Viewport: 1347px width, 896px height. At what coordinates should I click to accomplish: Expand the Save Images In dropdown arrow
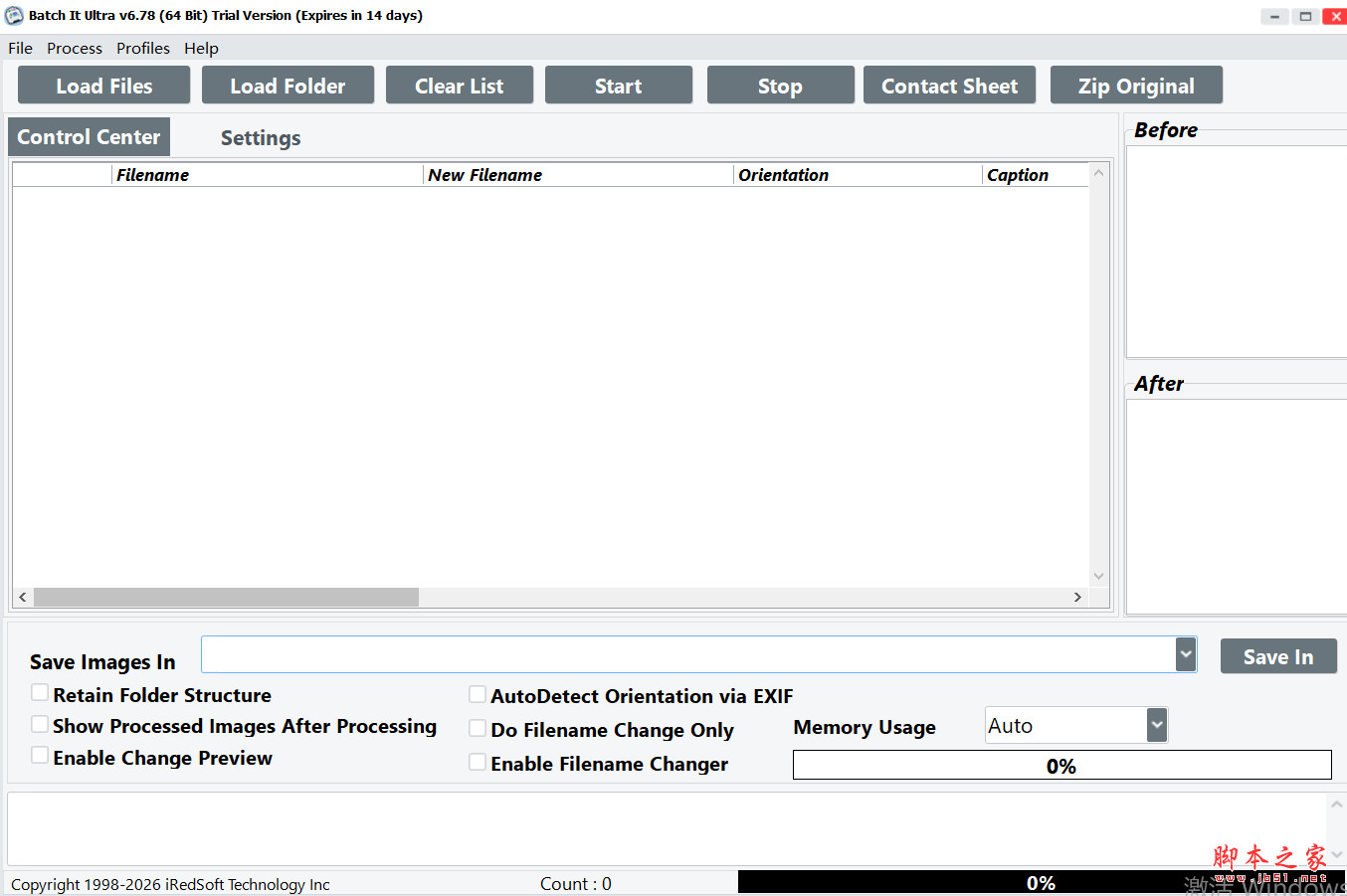pyautogui.click(x=1185, y=654)
